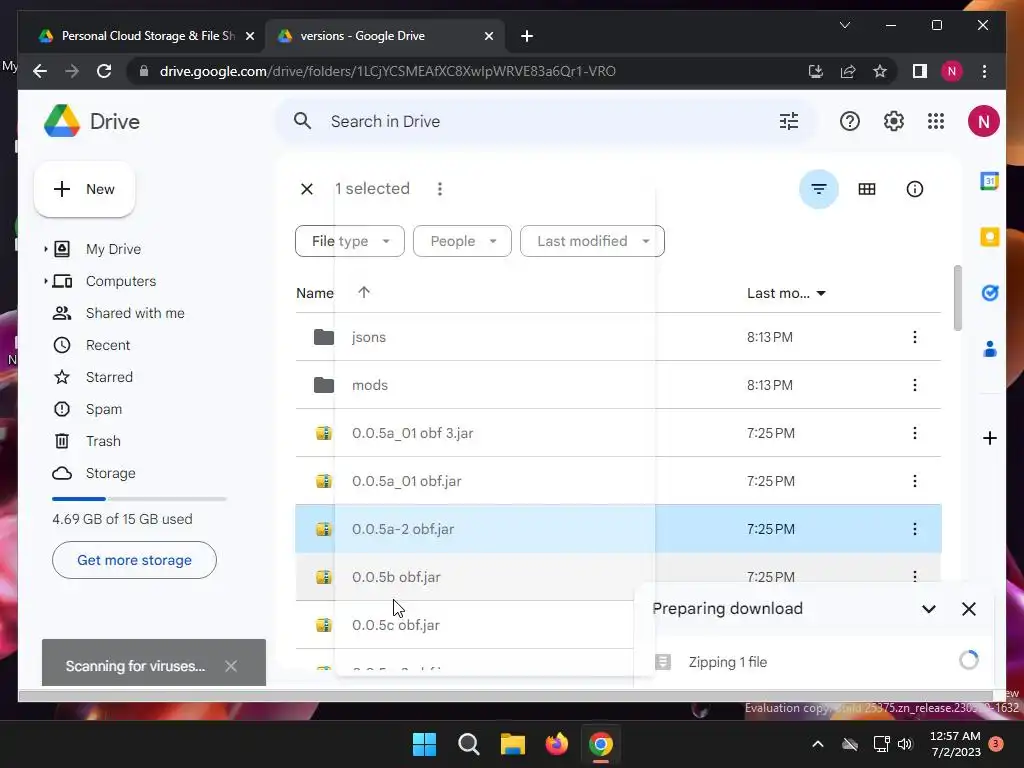Go to Shared with me
The image size is (1024, 768).
[135, 313]
